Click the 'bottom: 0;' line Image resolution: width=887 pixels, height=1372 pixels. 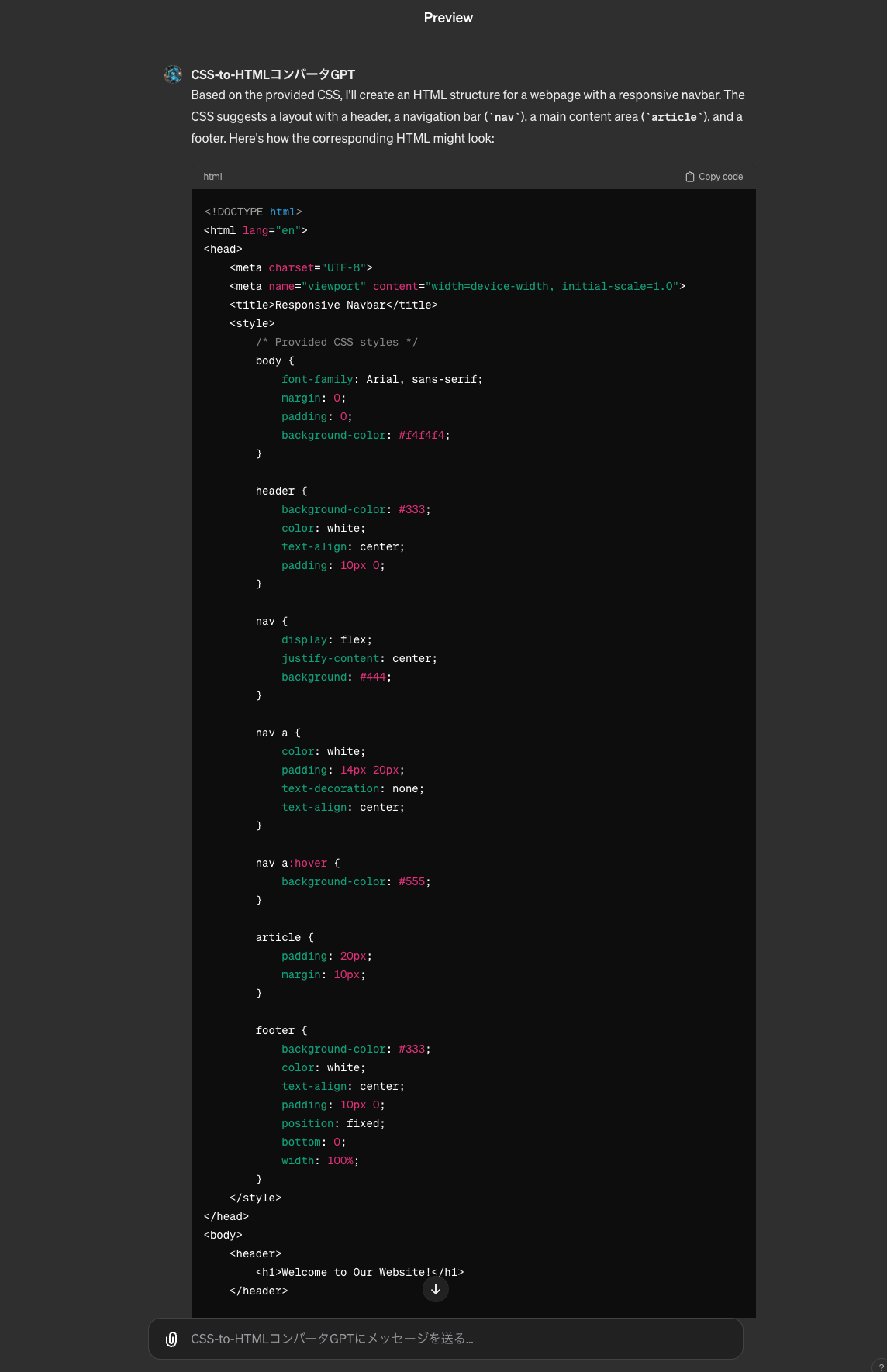[314, 1142]
